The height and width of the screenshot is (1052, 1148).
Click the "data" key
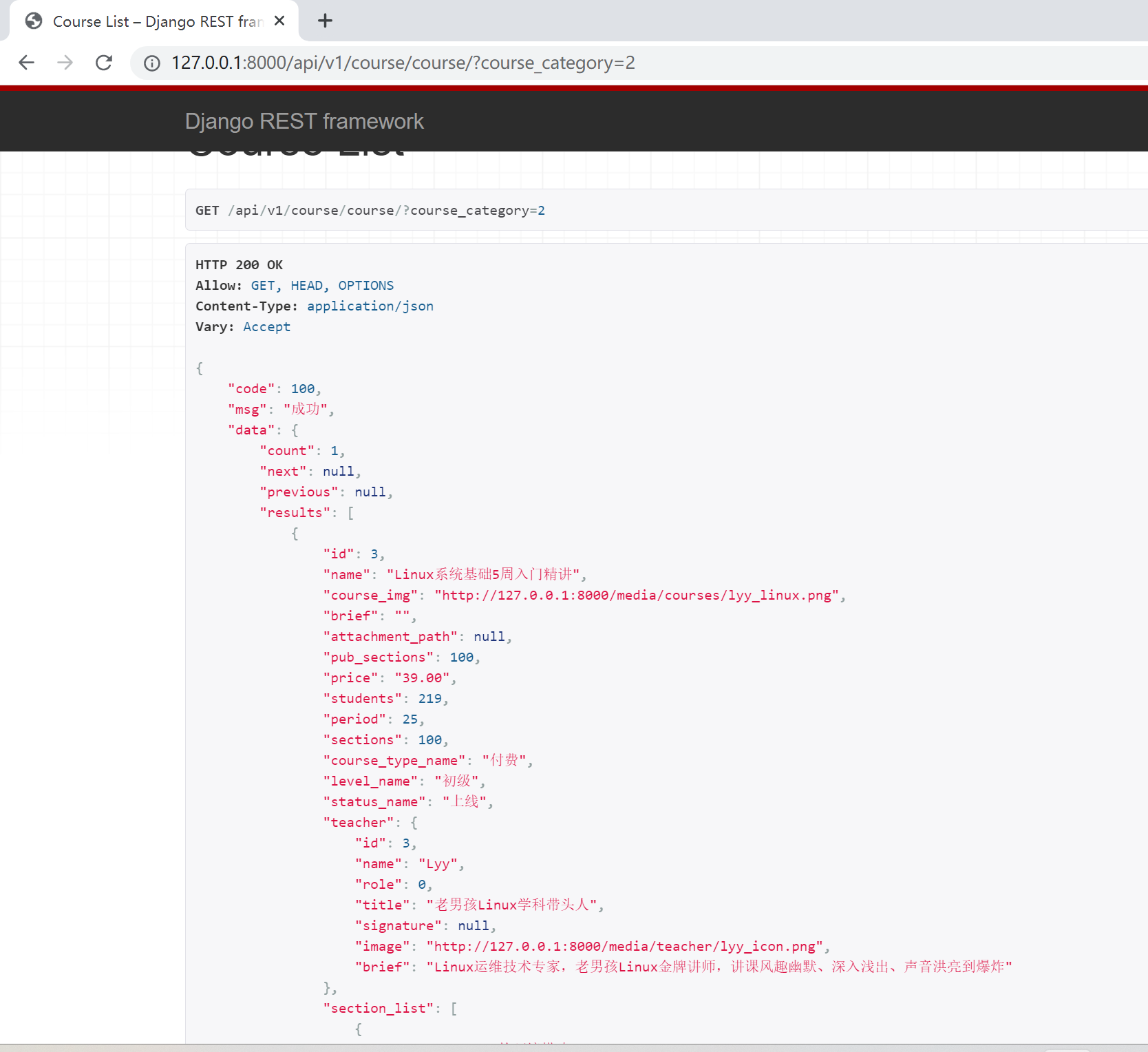251,430
